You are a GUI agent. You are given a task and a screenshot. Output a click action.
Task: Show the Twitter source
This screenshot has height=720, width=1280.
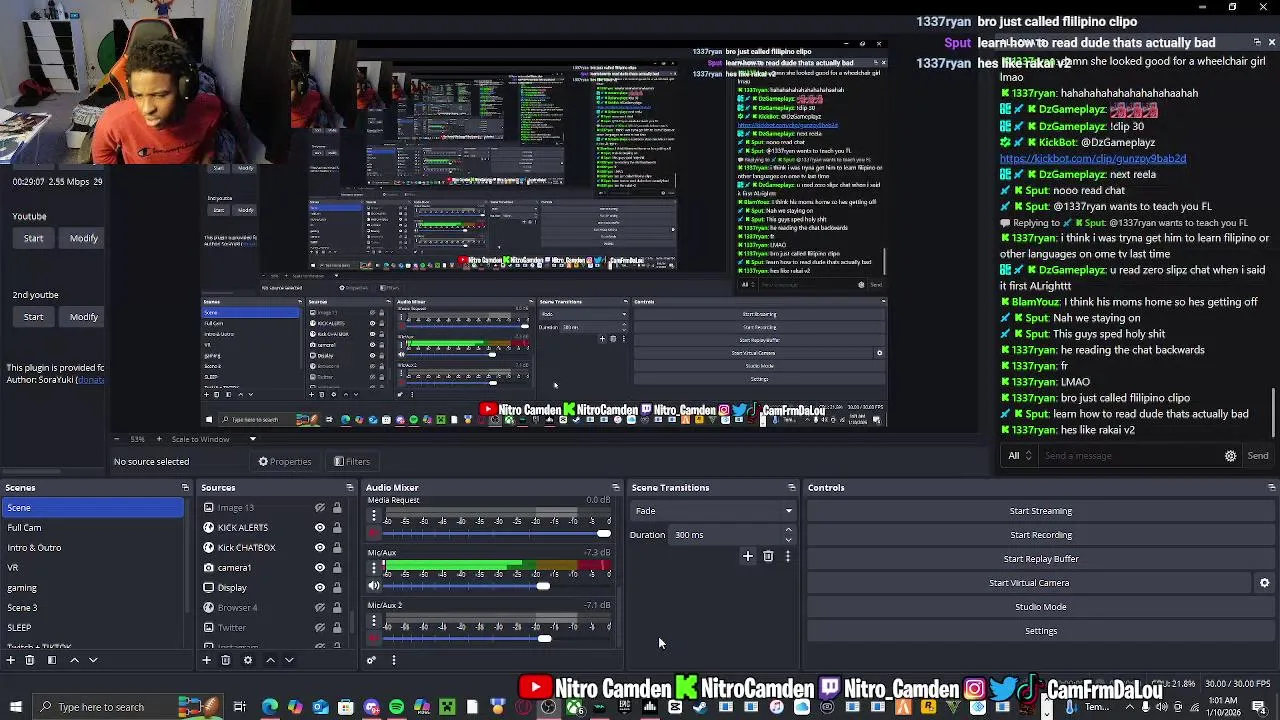click(320, 628)
